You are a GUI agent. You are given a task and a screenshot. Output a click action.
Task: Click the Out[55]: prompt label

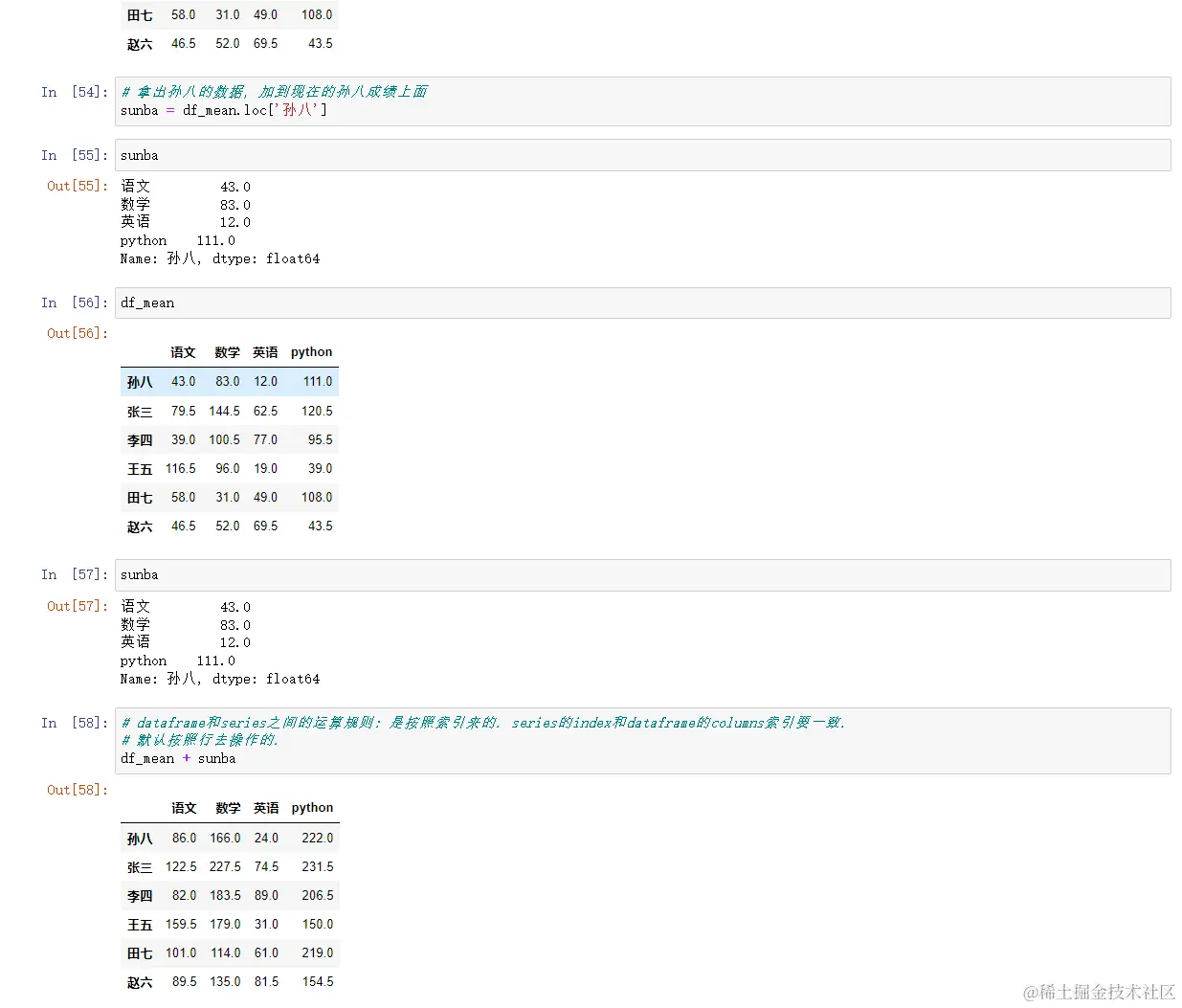pyautogui.click(x=78, y=186)
